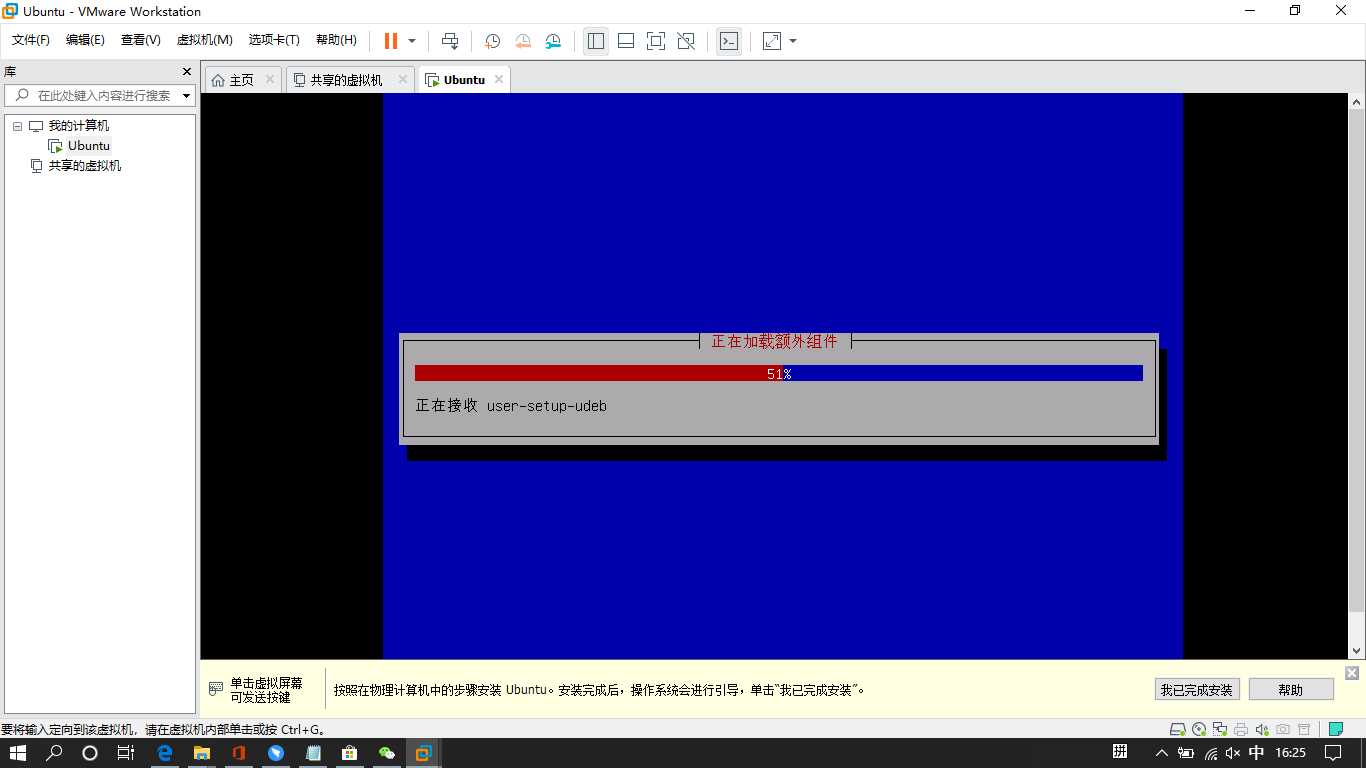
Task: Close the yellow installation hint bar
Action: [x=1352, y=673]
